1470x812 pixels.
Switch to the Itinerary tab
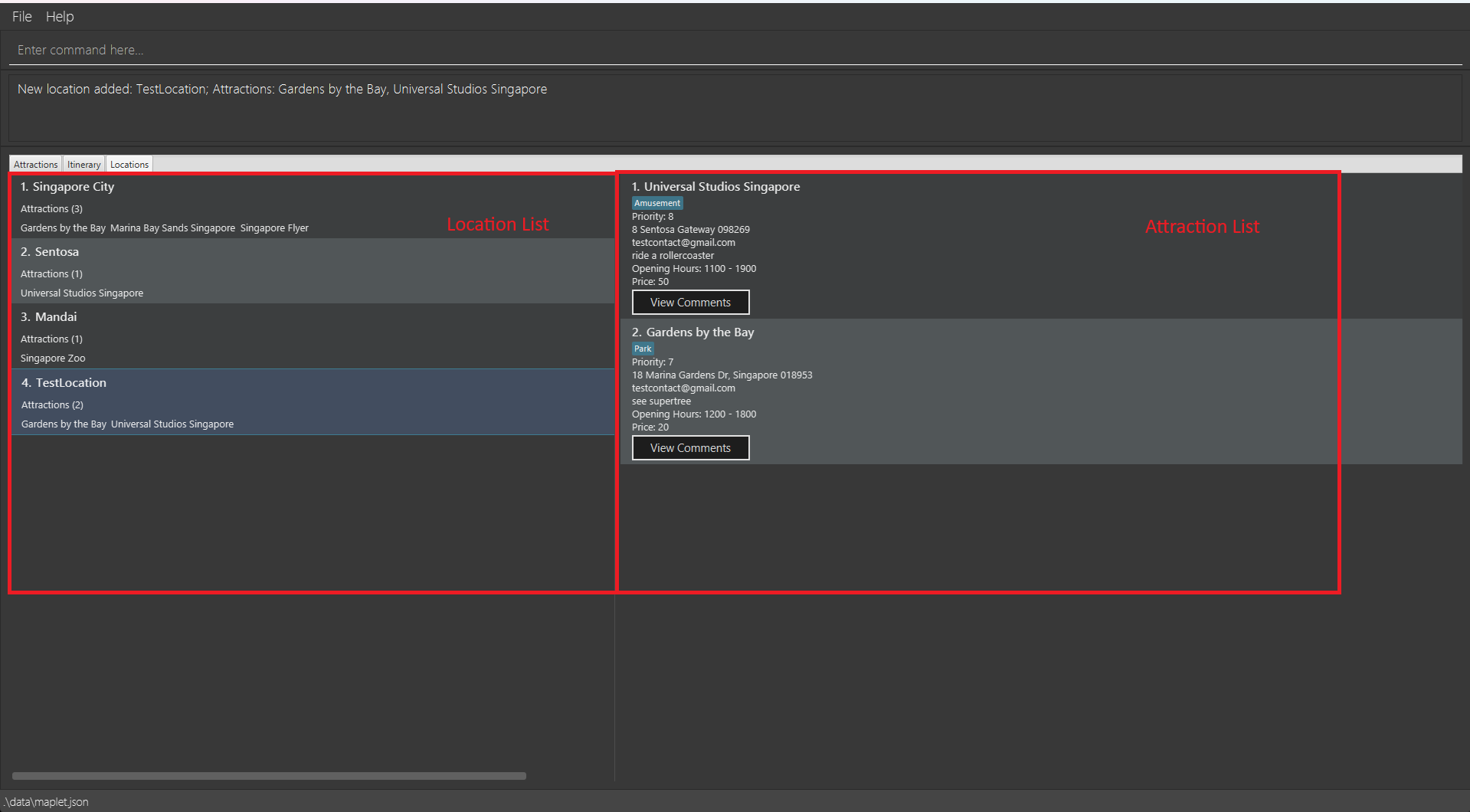coord(83,164)
